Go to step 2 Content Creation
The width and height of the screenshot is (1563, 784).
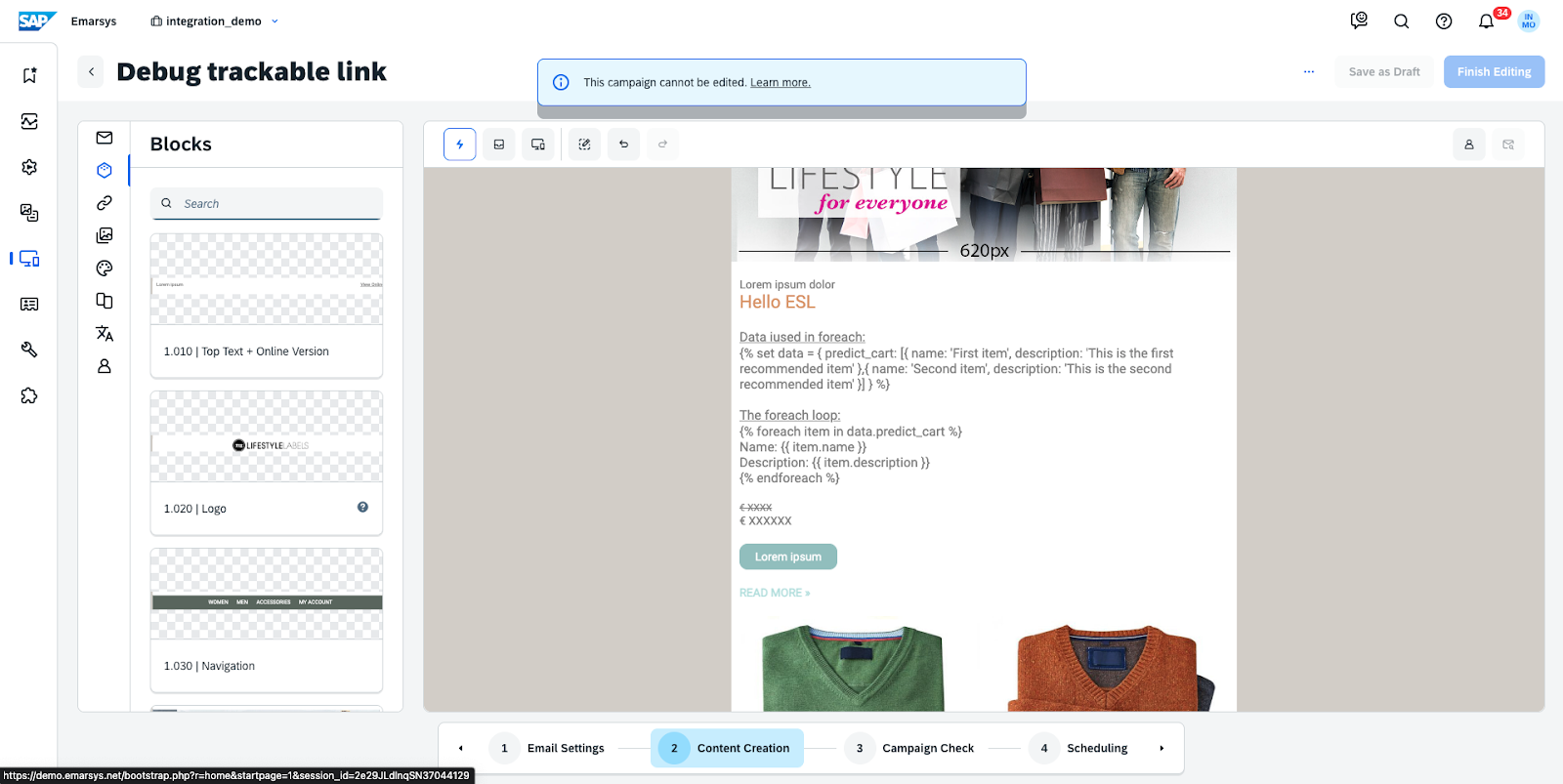pos(727,748)
